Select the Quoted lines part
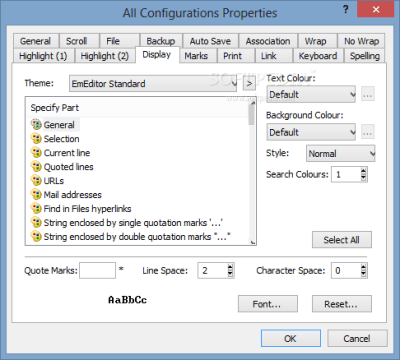The width and height of the screenshot is (400, 360). pos(69,167)
